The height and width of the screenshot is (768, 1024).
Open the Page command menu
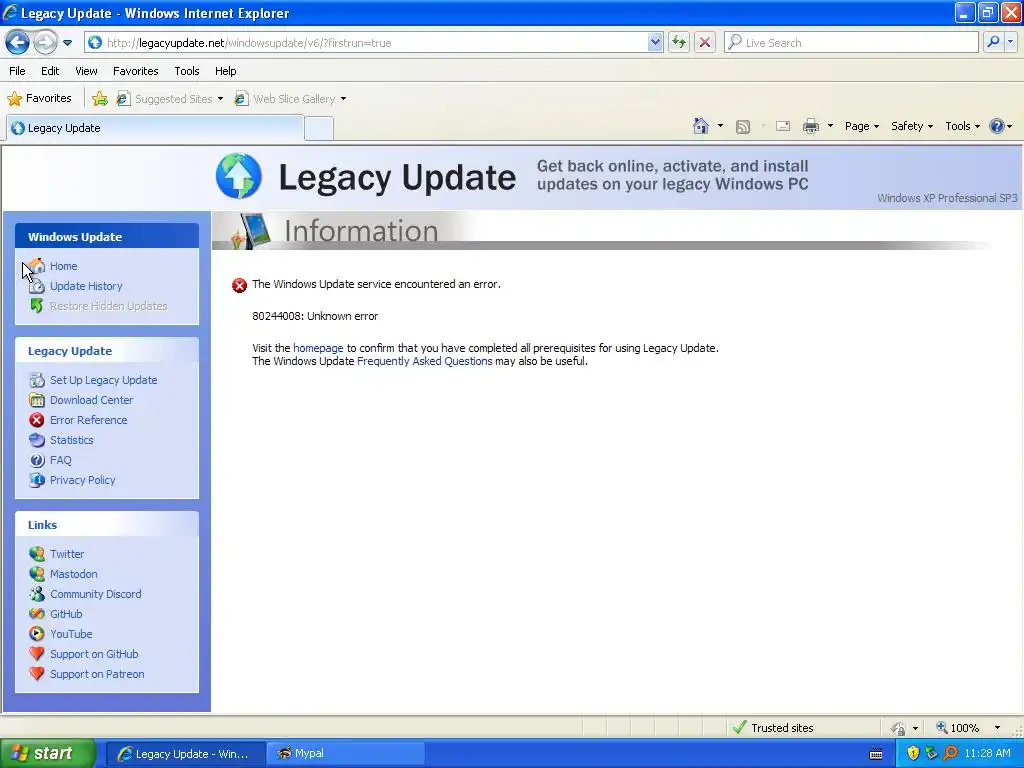[861, 126]
